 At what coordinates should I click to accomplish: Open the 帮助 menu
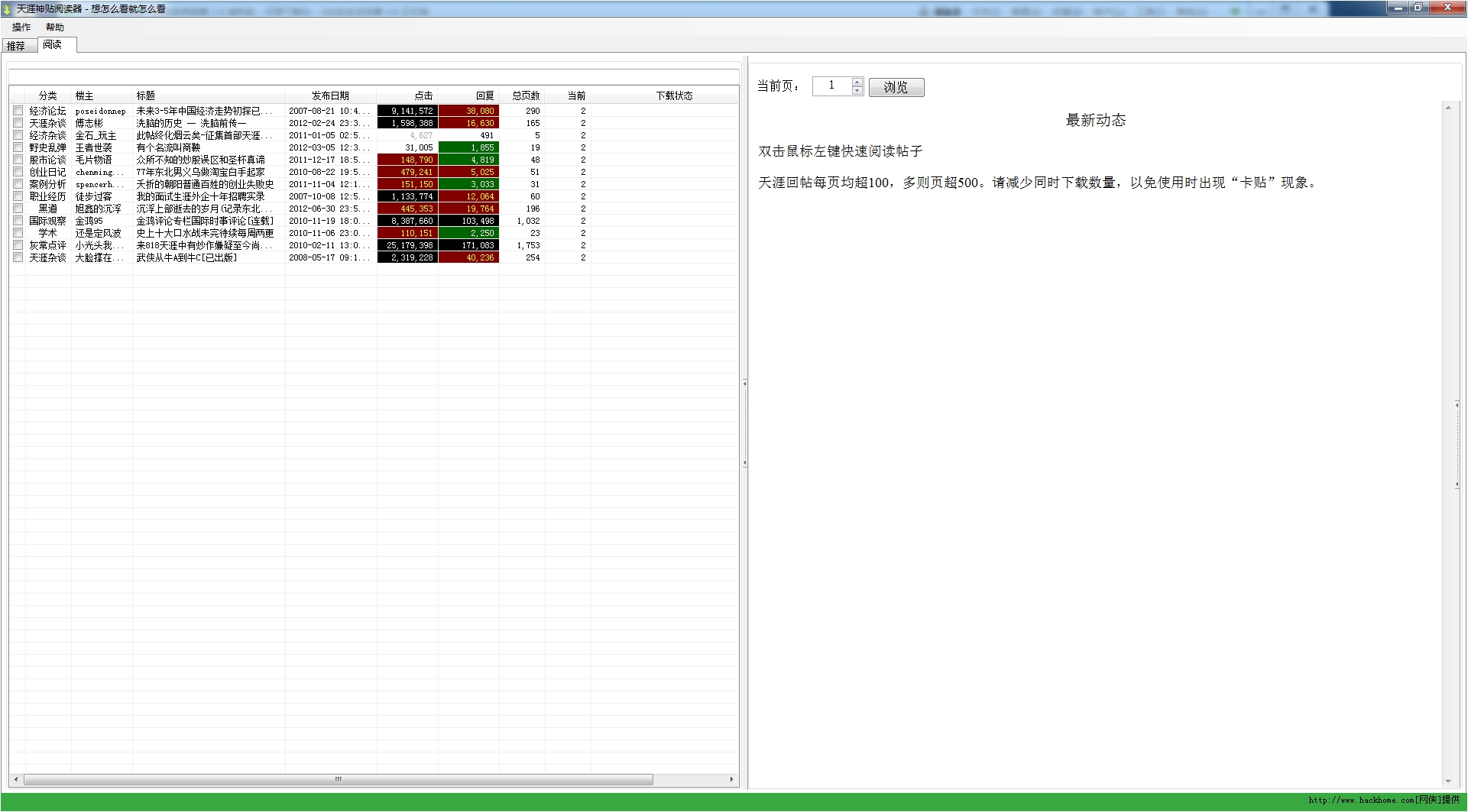pyautogui.click(x=55, y=27)
